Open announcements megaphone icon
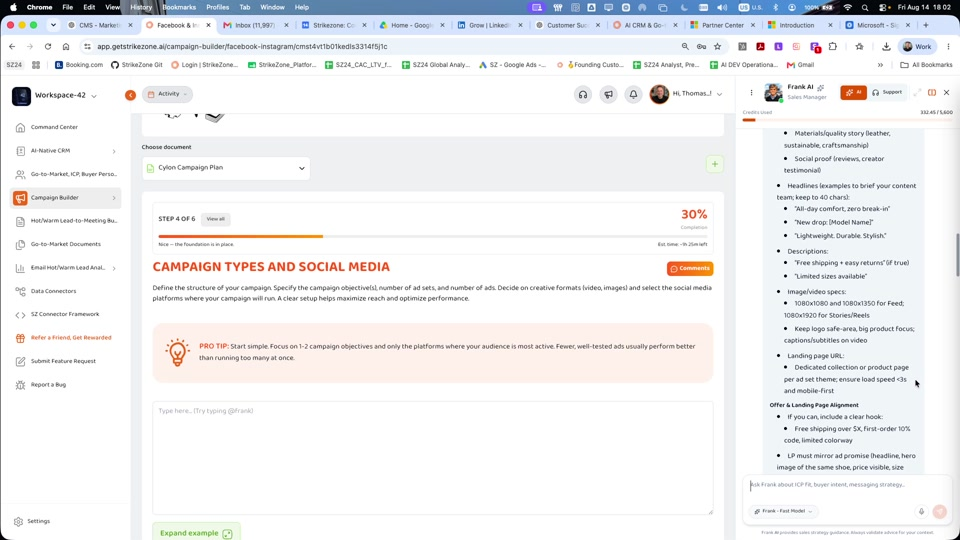Viewport: 960px width, 540px height. (608, 94)
